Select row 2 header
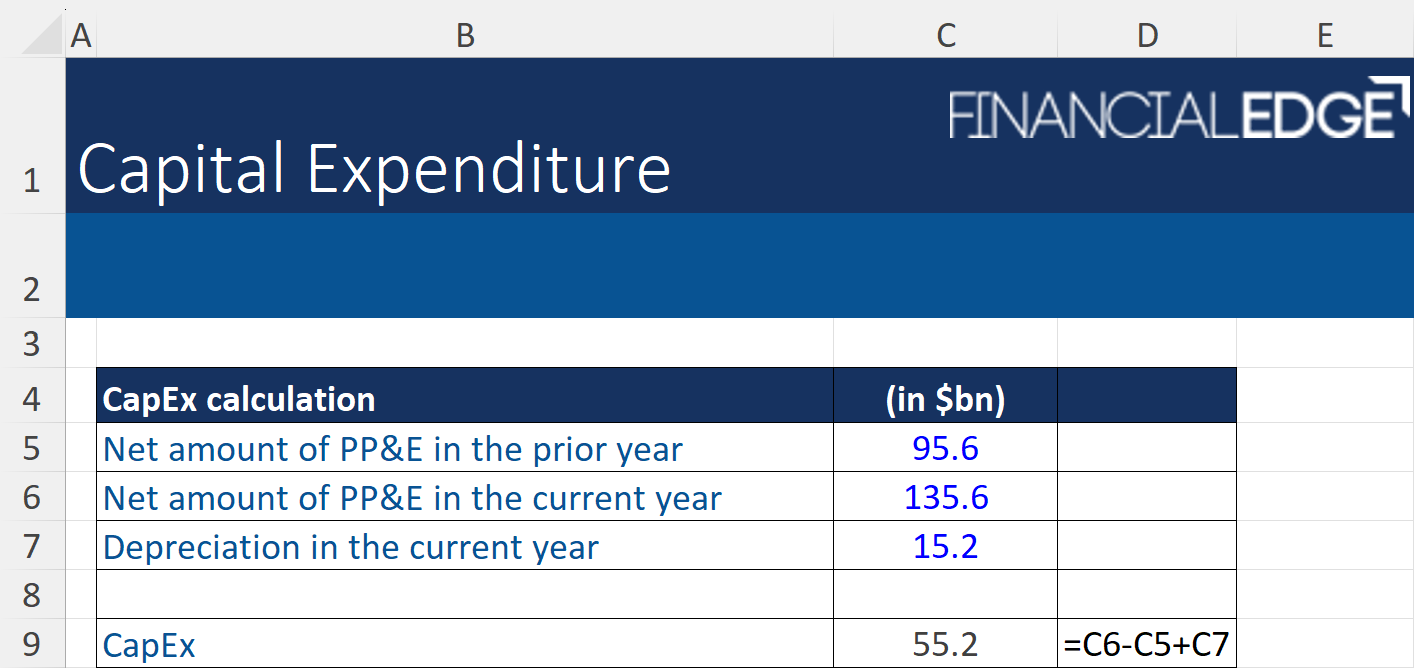This screenshot has width=1414, height=668. tap(32, 290)
